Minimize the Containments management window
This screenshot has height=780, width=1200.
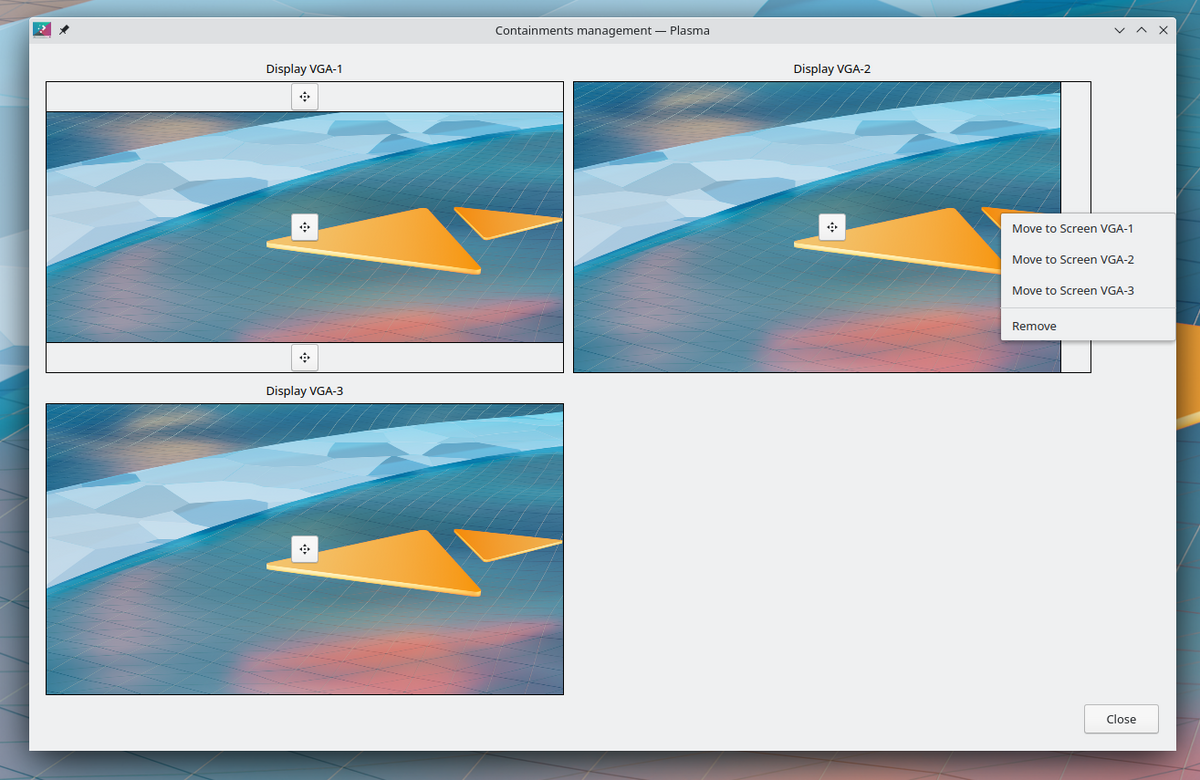click(x=1120, y=31)
